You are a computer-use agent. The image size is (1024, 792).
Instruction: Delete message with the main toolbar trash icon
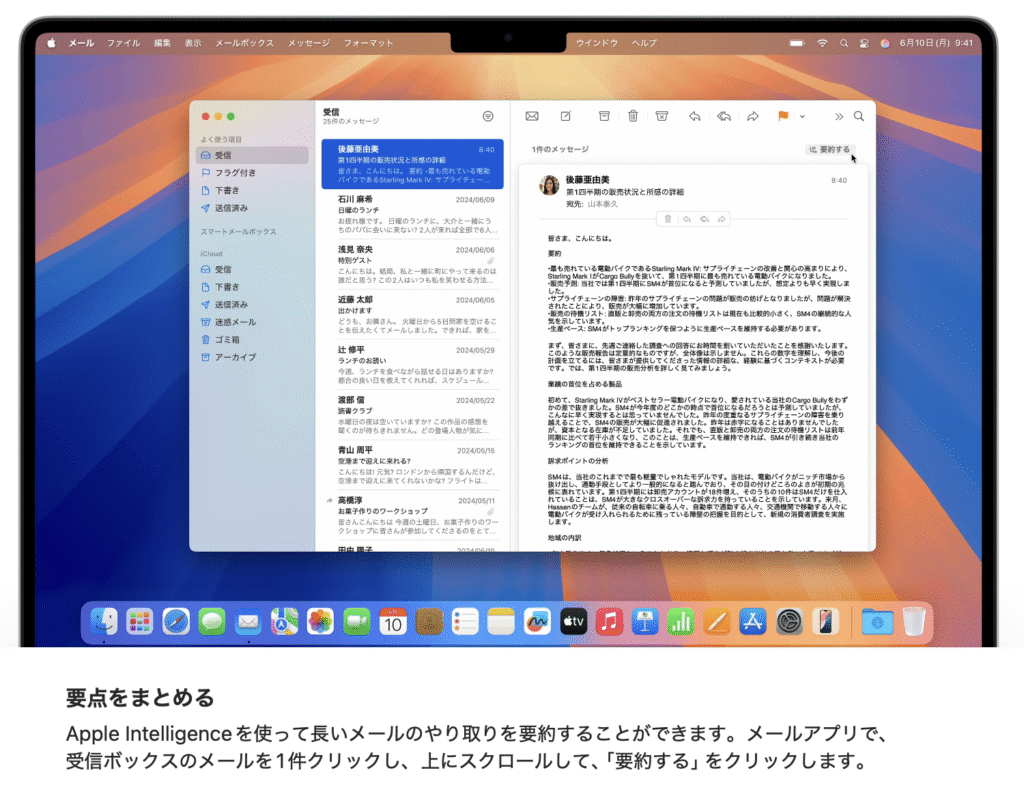[x=633, y=116]
